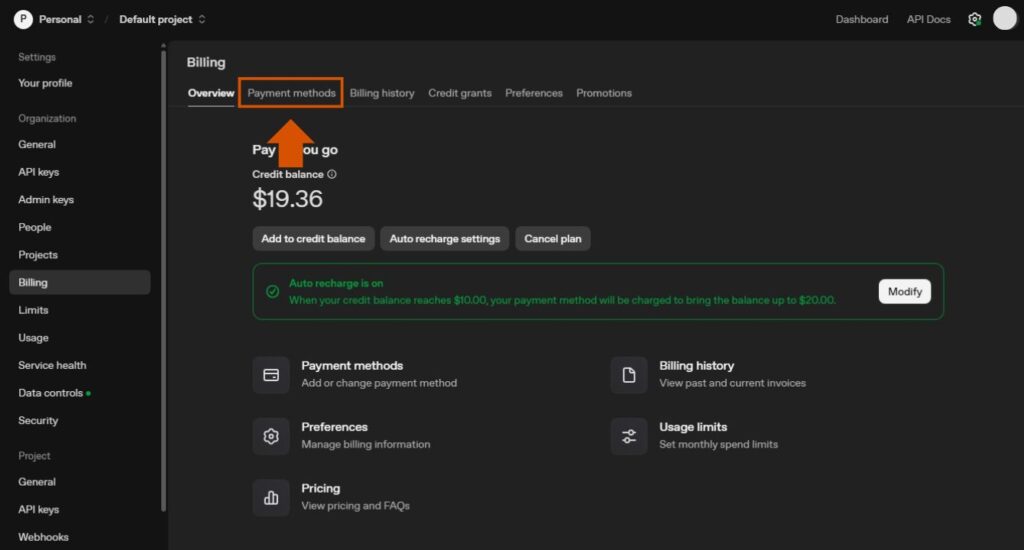The image size is (1024, 550).
Task: Click the Preferences gear icon
Action: tap(271, 436)
